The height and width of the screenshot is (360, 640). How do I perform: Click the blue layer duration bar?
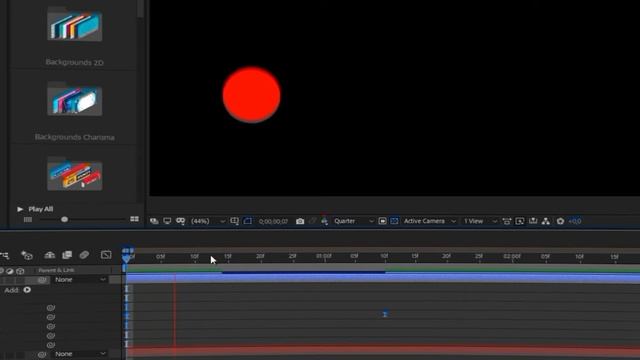point(383,279)
